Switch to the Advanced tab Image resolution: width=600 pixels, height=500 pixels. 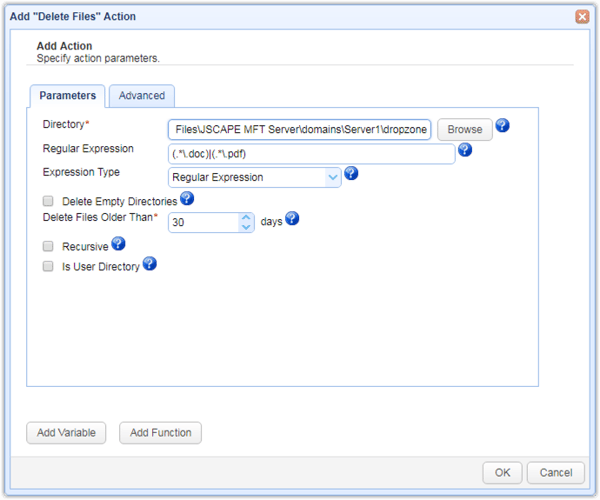(142, 96)
